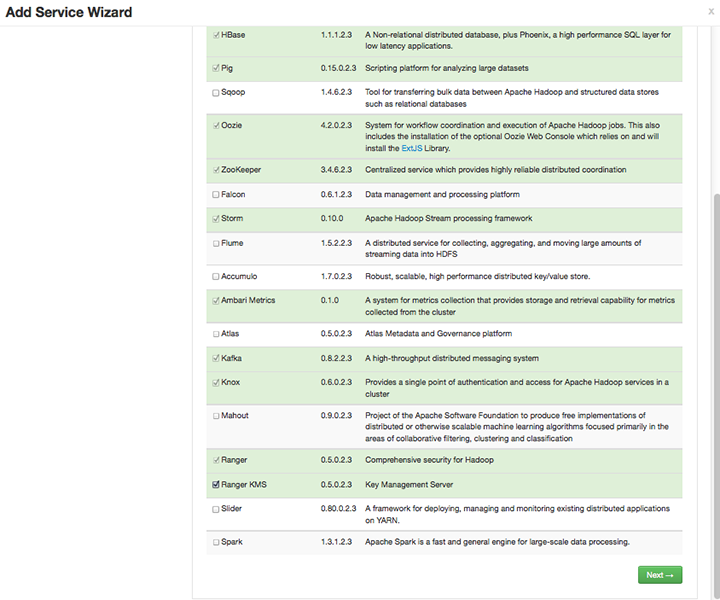
Task: Close the Add Service Wizard dialog
Action: point(711,11)
